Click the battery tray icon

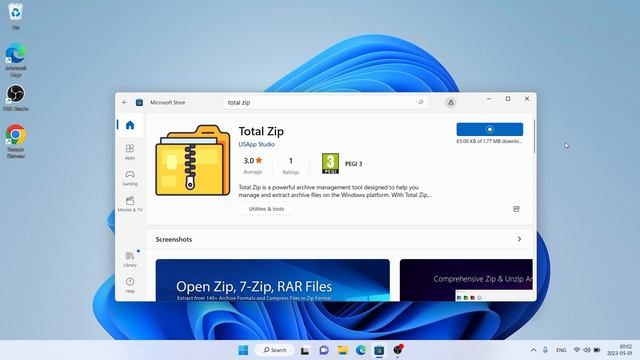[x=597, y=350]
